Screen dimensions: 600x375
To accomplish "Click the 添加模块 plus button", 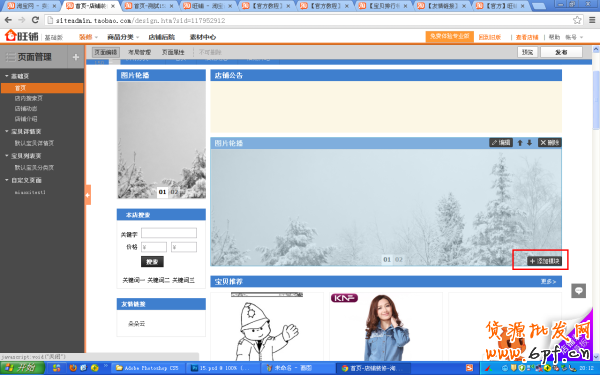I will (x=545, y=261).
